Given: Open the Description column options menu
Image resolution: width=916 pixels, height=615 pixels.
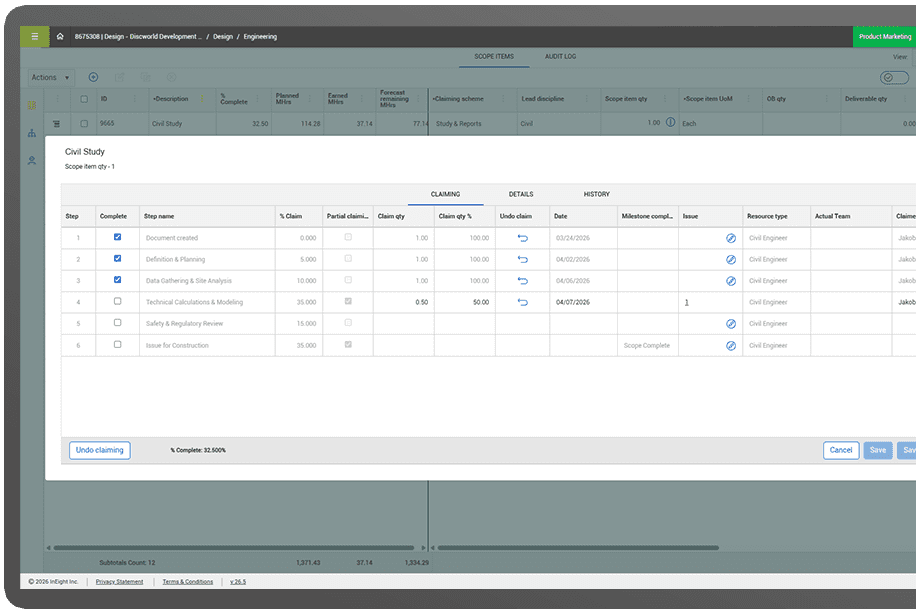Looking at the screenshot, I should click(202, 98).
